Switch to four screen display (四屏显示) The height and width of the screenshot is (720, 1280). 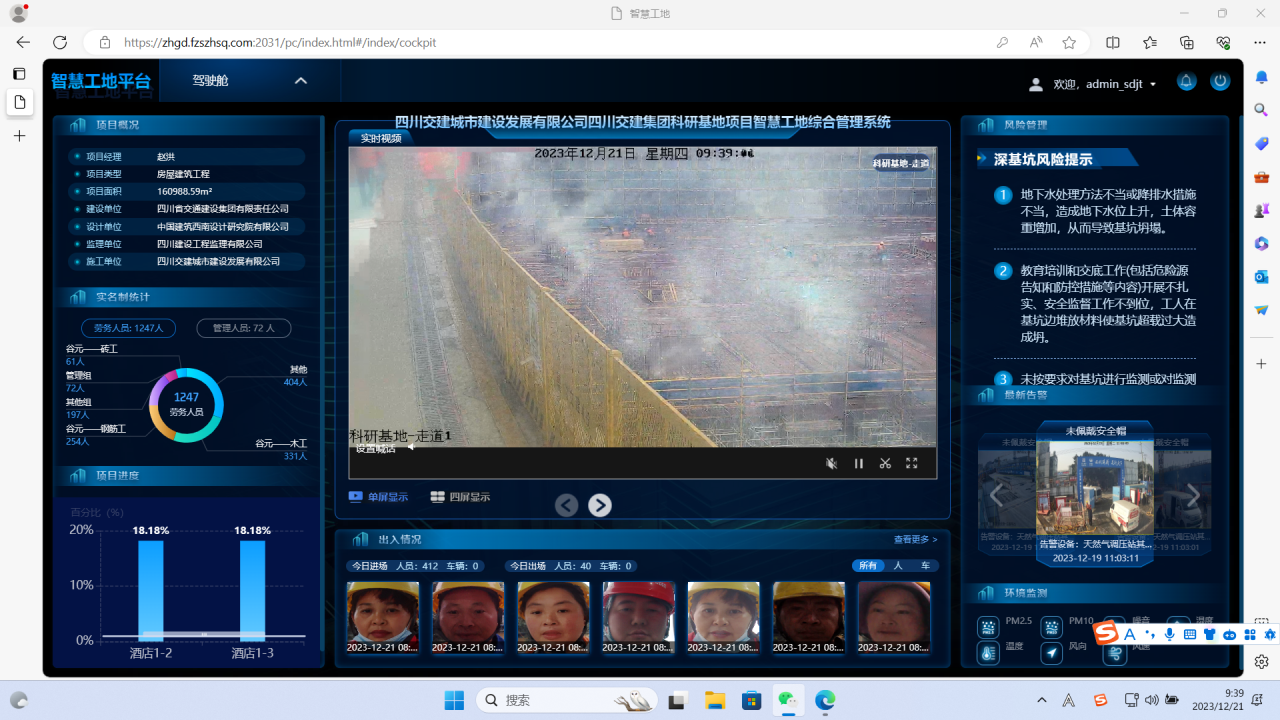[x=460, y=497]
